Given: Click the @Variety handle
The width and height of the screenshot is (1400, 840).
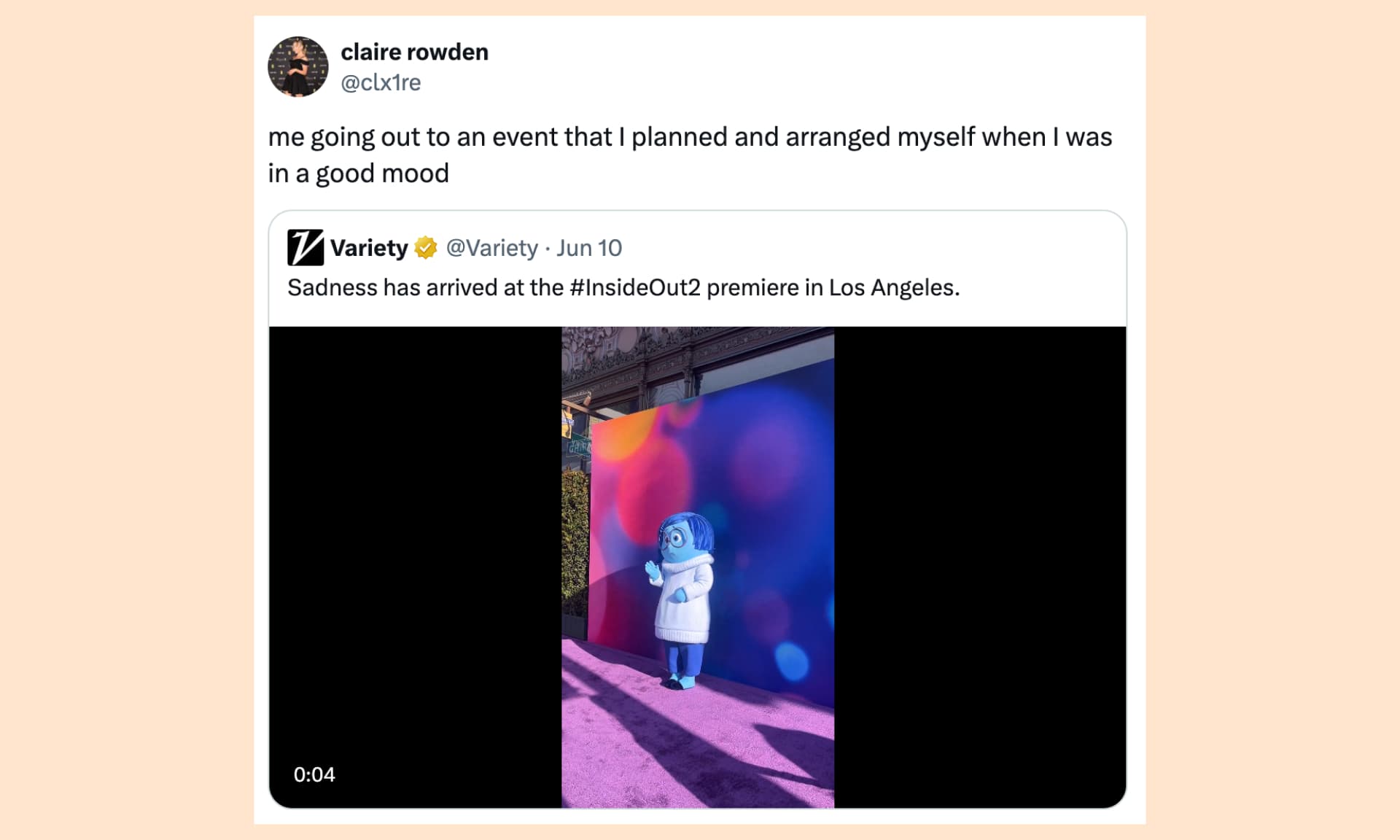Looking at the screenshot, I should pyautogui.click(x=491, y=248).
